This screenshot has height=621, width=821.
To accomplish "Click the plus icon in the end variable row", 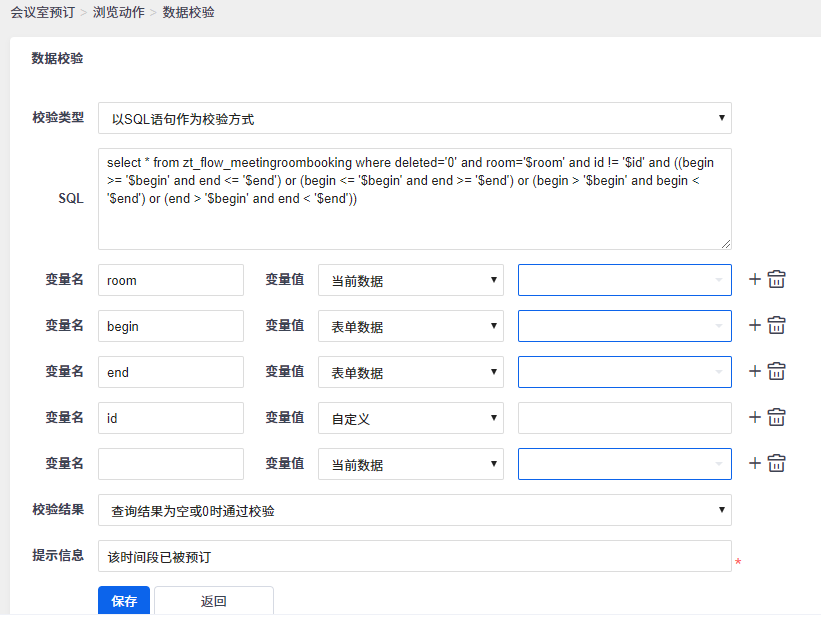I will [x=755, y=372].
